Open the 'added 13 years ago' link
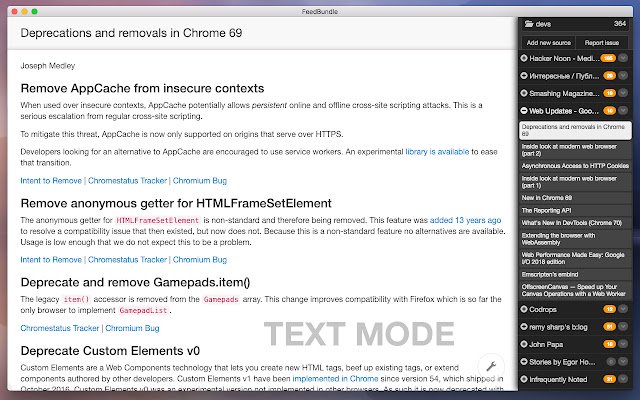The height and width of the screenshot is (400, 640). (x=465, y=220)
